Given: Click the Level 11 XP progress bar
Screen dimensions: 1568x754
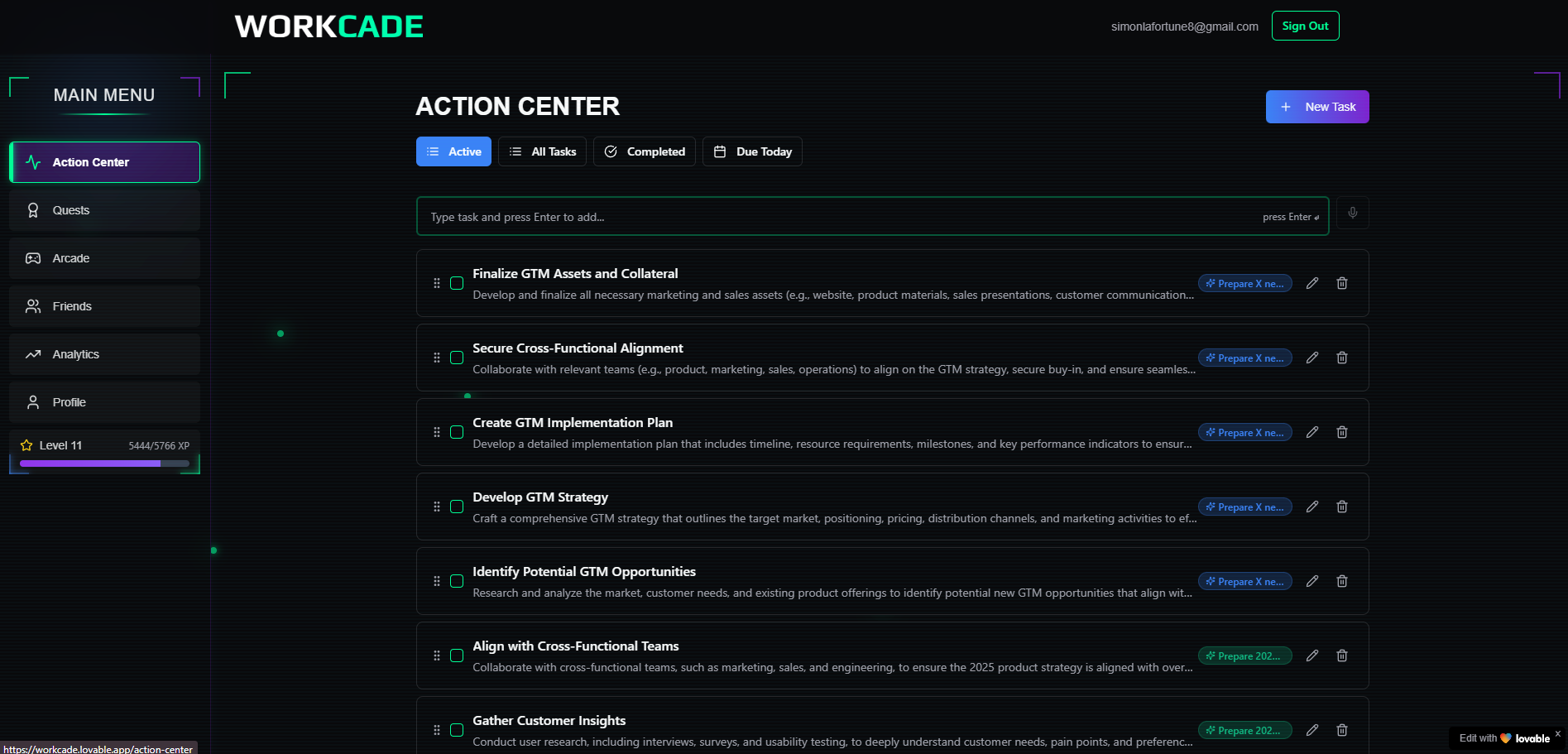Looking at the screenshot, I should click(x=103, y=463).
